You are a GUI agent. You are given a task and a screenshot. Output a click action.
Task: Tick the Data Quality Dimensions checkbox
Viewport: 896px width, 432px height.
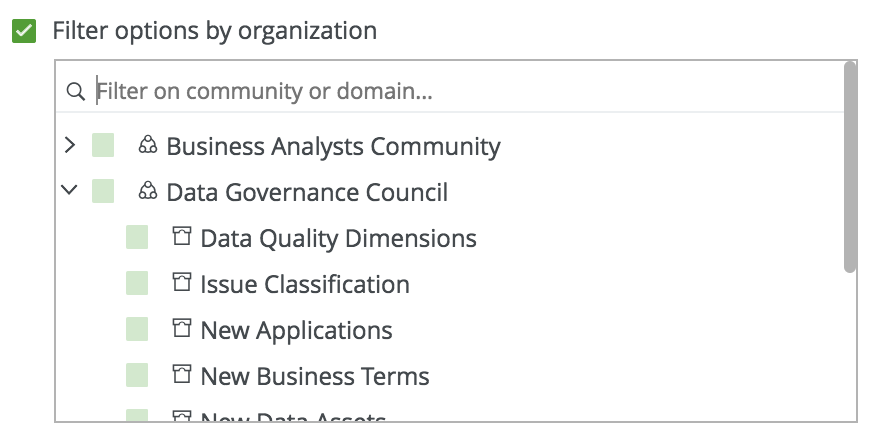click(x=137, y=238)
